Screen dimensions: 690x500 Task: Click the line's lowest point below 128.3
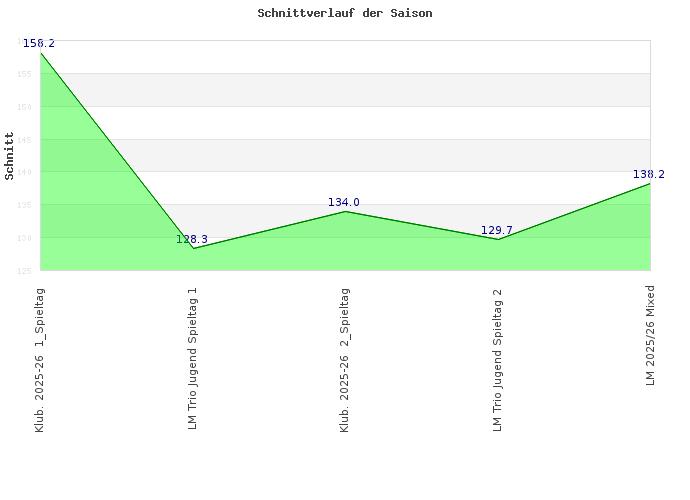click(x=193, y=248)
